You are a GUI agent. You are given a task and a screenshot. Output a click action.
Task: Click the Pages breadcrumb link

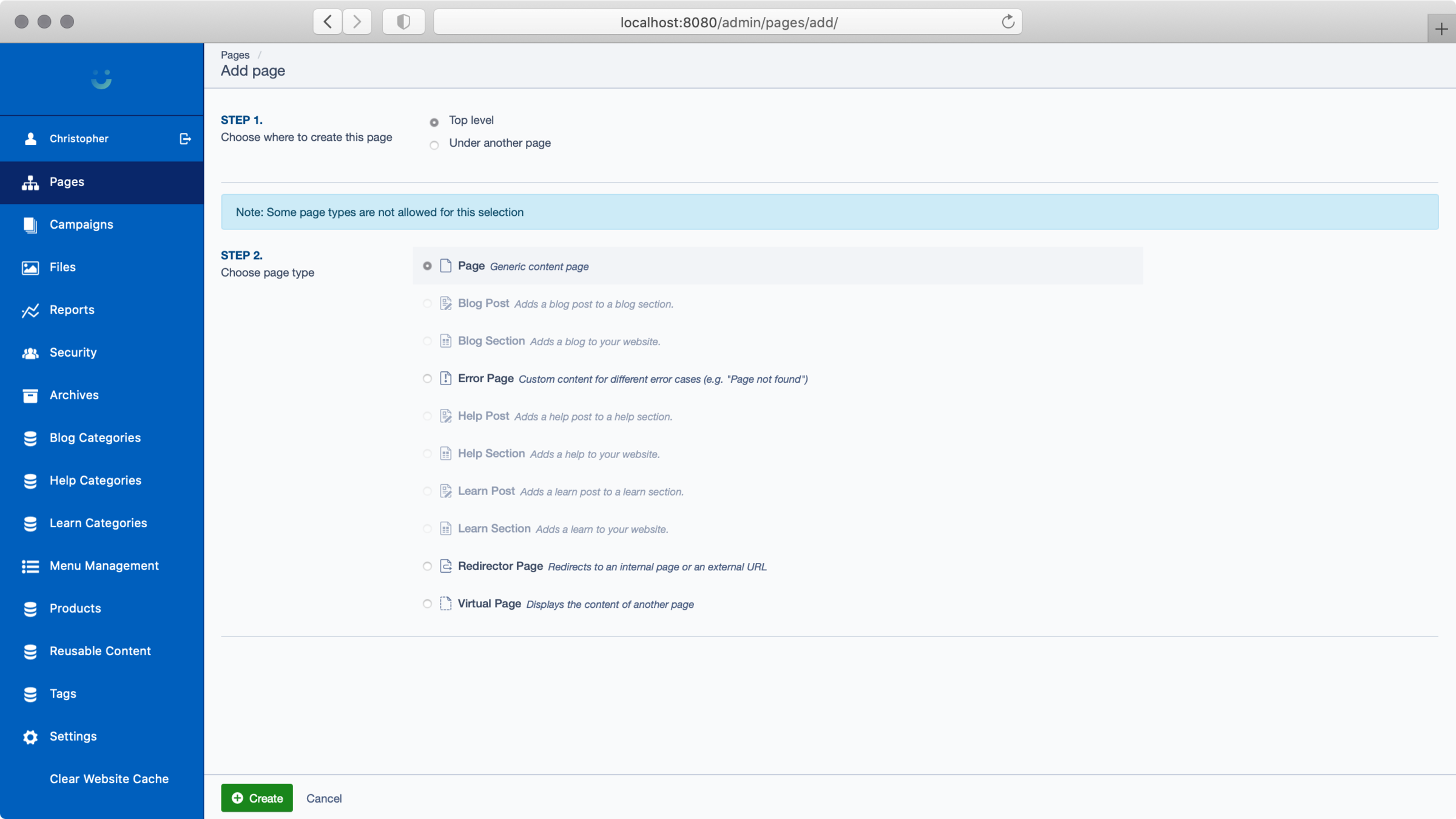(x=235, y=55)
